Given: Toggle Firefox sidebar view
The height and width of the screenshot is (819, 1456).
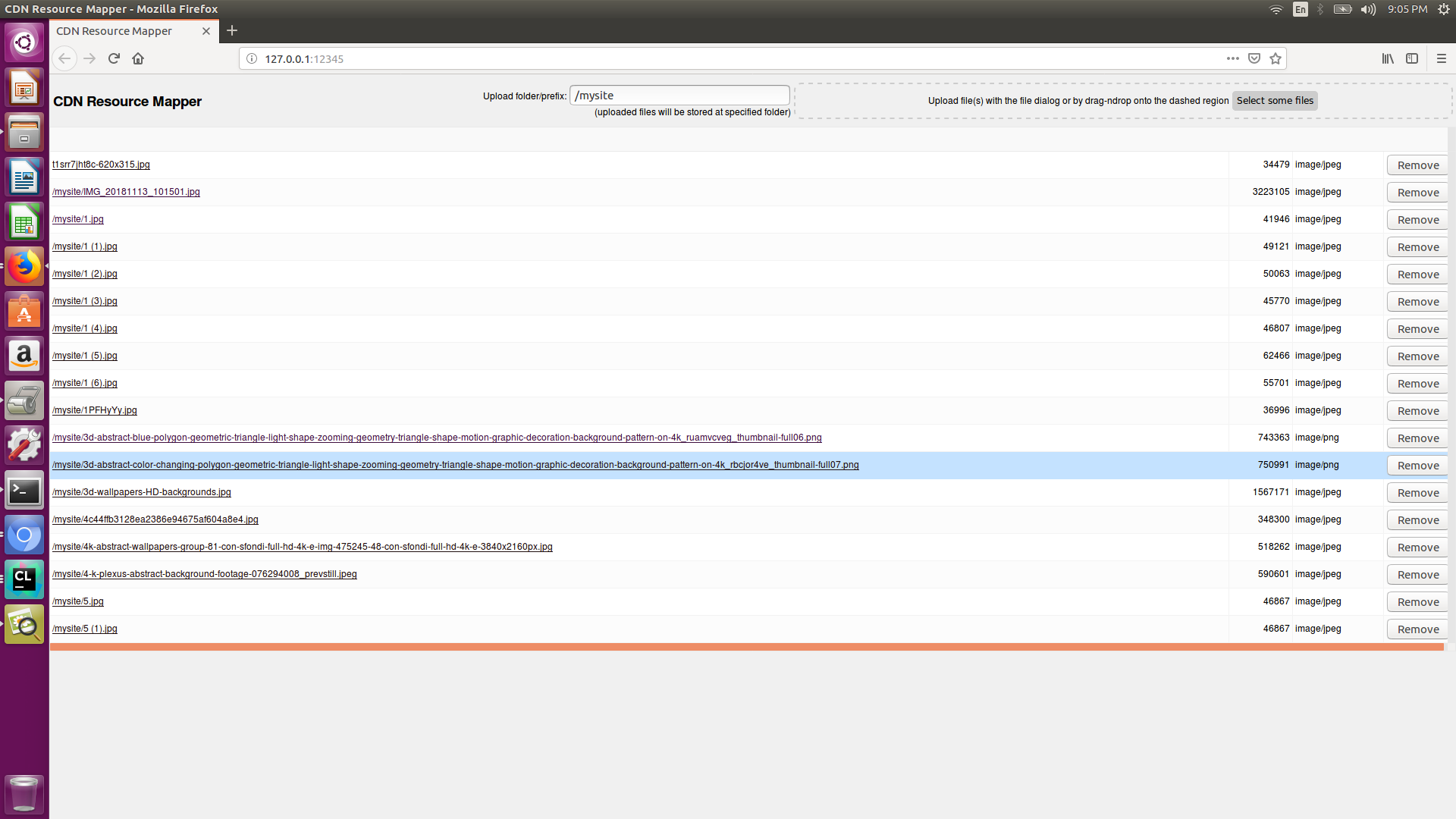Looking at the screenshot, I should tap(1412, 58).
